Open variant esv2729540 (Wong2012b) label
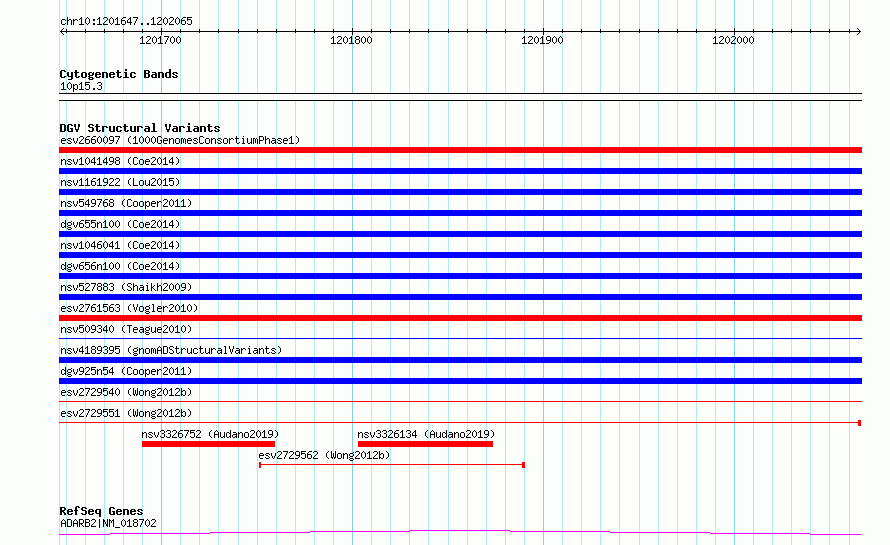This screenshot has width=890, height=545. tap(126, 392)
